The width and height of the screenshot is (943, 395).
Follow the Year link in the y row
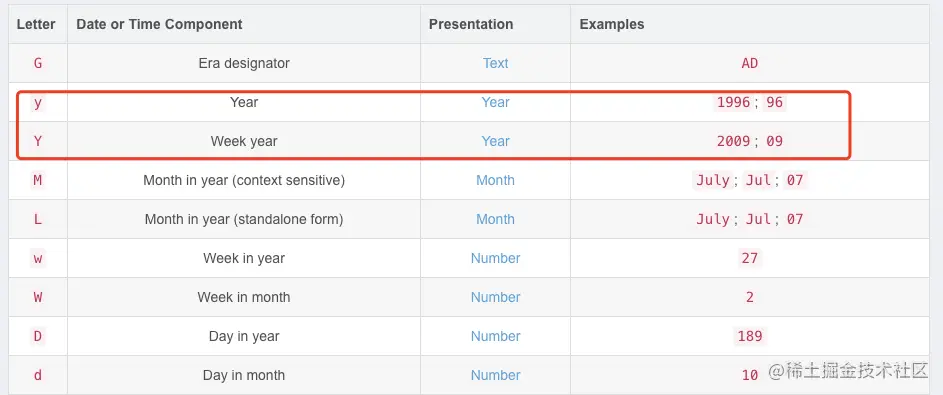(x=495, y=102)
